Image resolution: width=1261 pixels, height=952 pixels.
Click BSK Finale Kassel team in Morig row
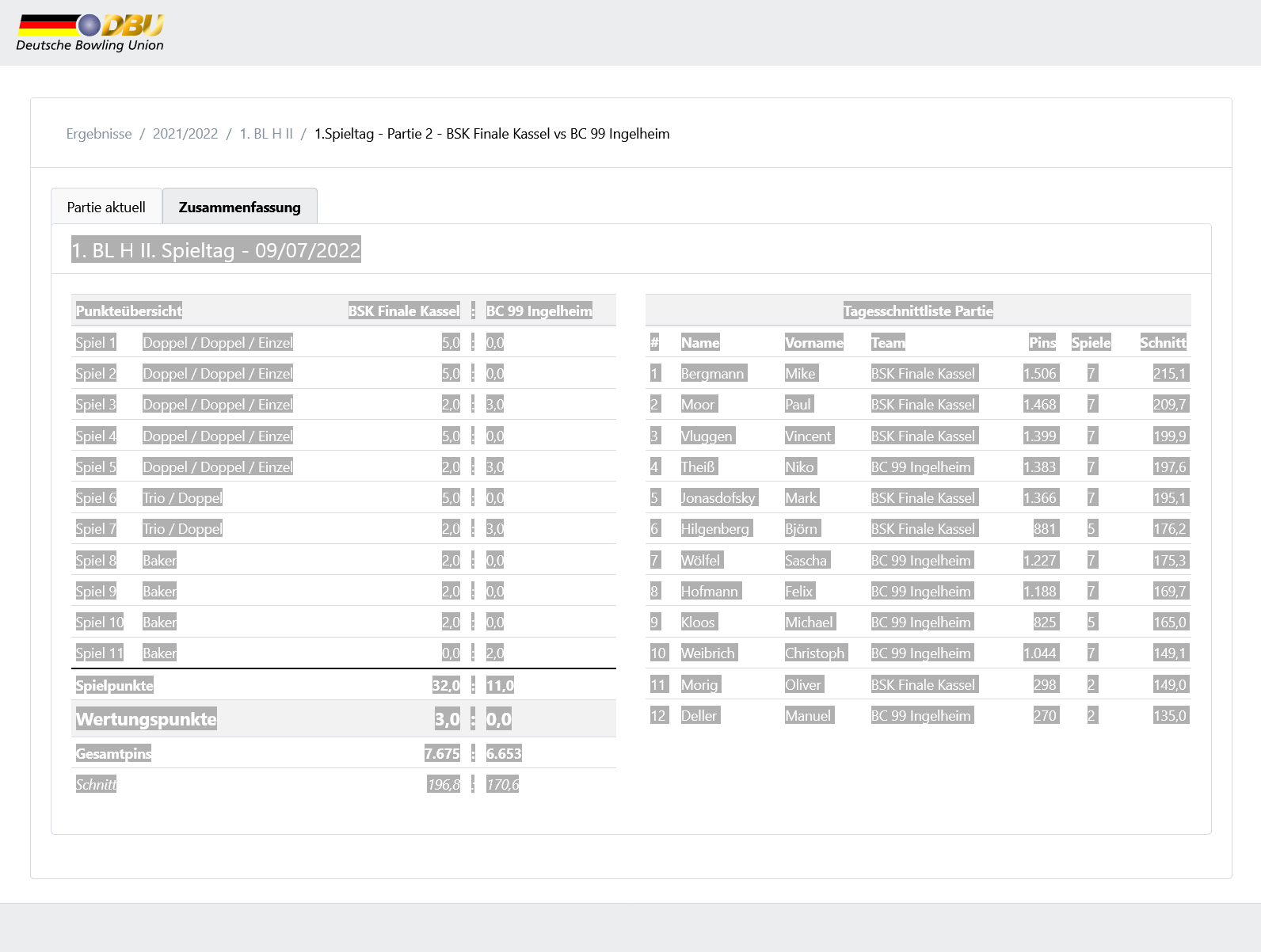point(924,684)
